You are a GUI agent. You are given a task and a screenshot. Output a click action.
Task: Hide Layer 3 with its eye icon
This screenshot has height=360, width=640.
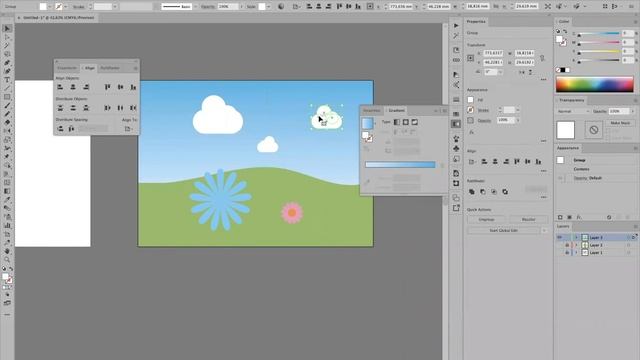tap(560, 237)
